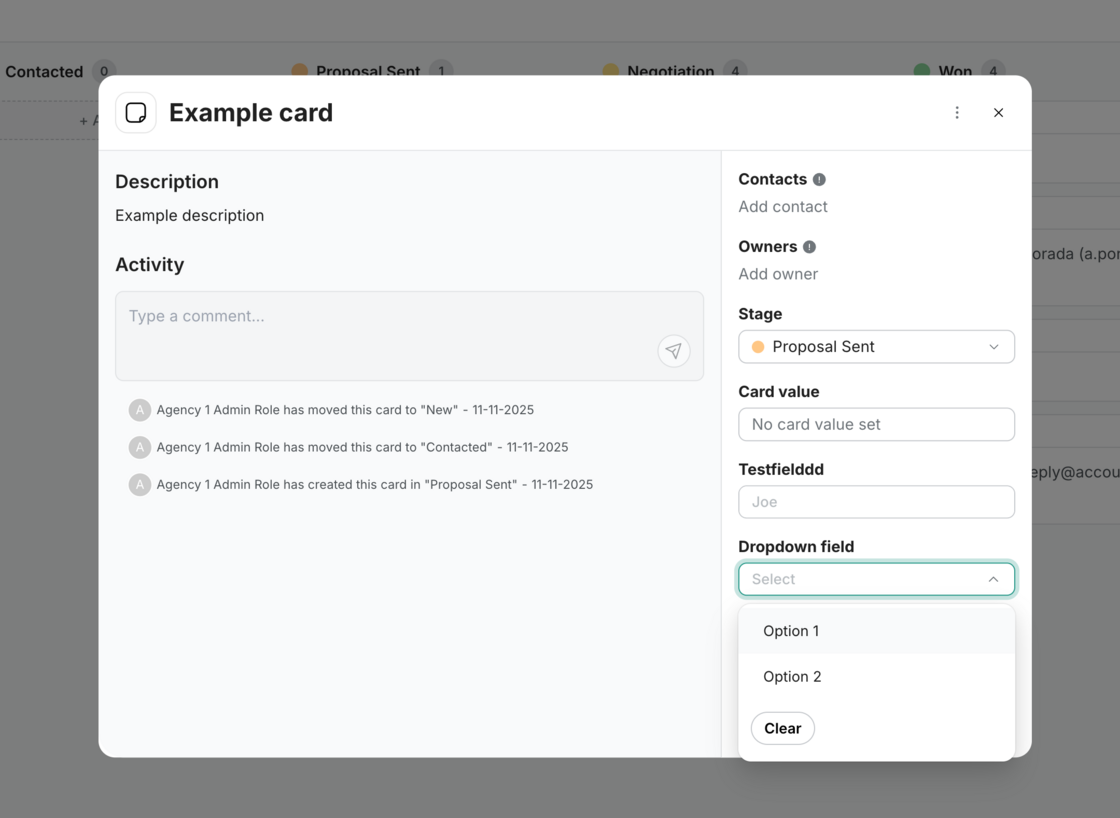1120x818 pixels.
Task: Click the orange stage color dot
Action: tap(758, 346)
